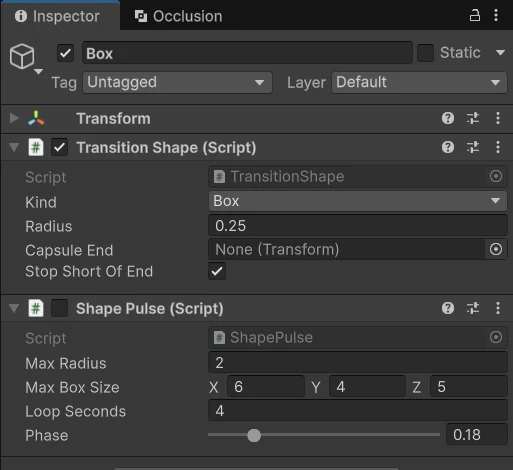Click the Phase property label

[47, 435]
